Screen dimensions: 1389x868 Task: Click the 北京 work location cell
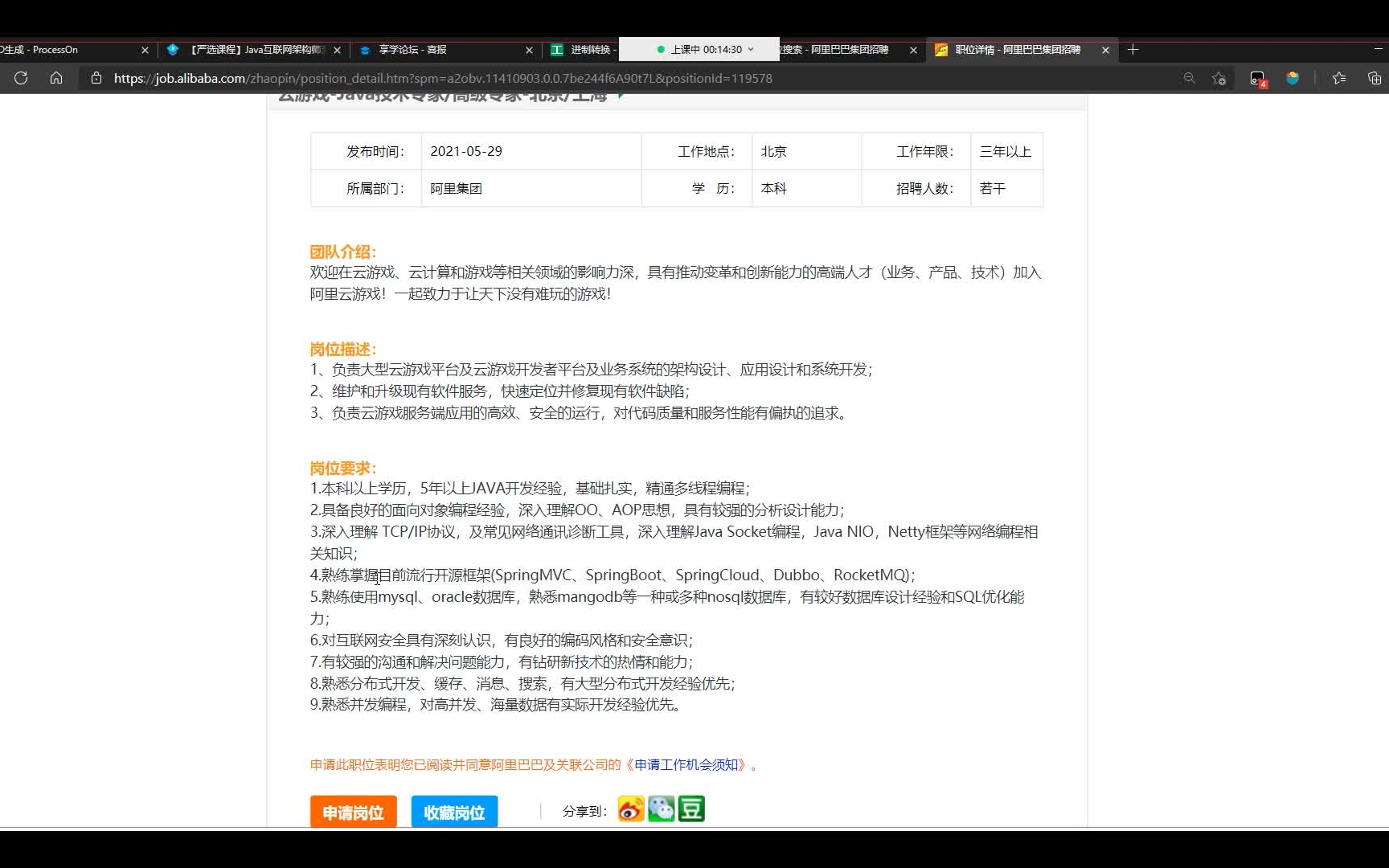(807, 151)
